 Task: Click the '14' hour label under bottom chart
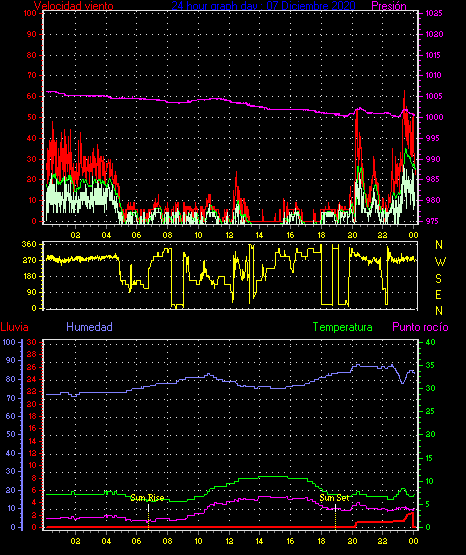[259, 541]
